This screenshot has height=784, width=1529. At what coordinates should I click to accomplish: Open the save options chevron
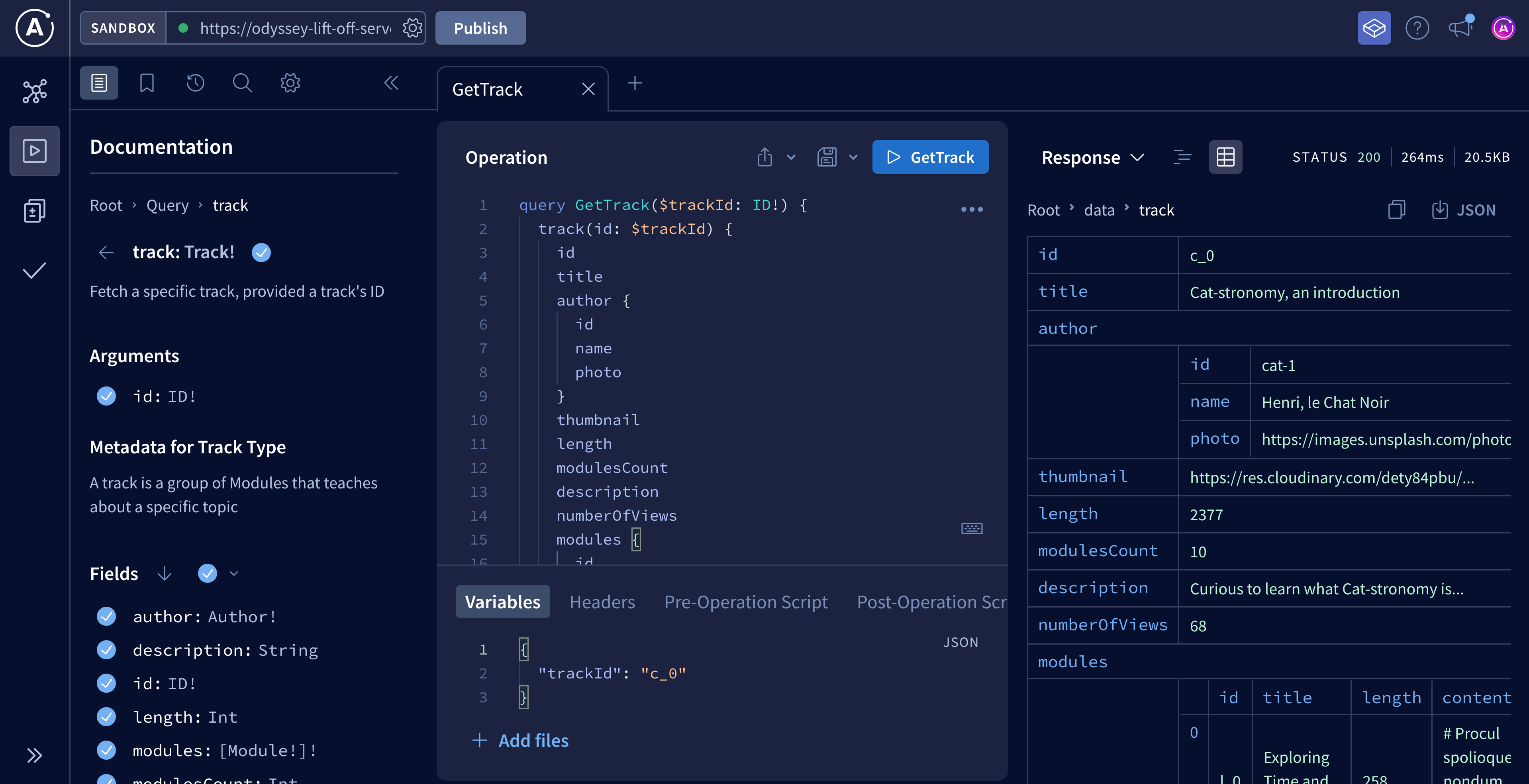[853, 157]
